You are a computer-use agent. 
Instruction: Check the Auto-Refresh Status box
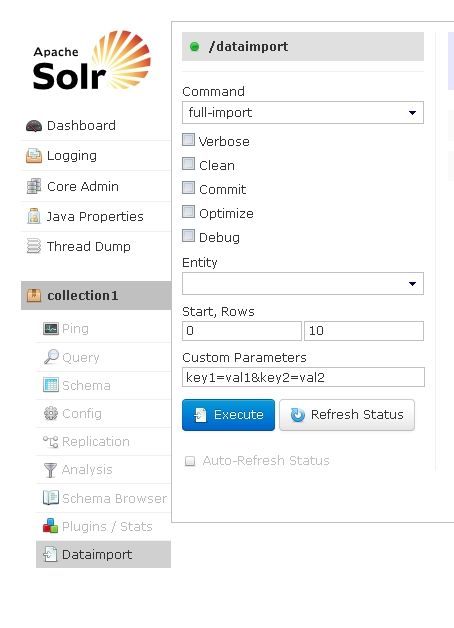(190, 461)
